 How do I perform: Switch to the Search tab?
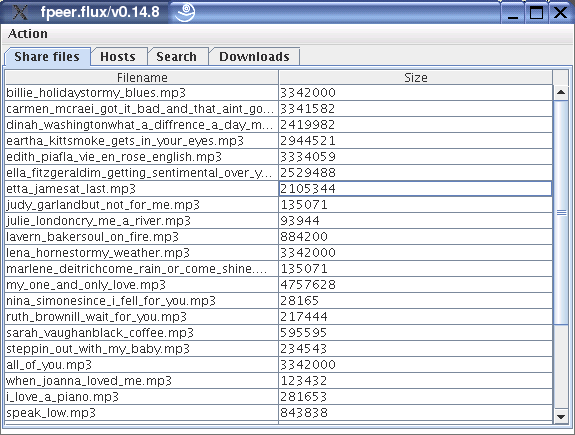tap(177, 56)
